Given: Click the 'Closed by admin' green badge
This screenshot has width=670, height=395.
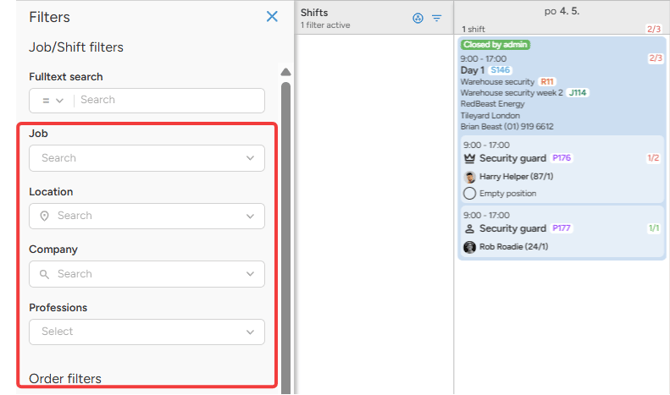Looking at the screenshot, I should 495,44.
